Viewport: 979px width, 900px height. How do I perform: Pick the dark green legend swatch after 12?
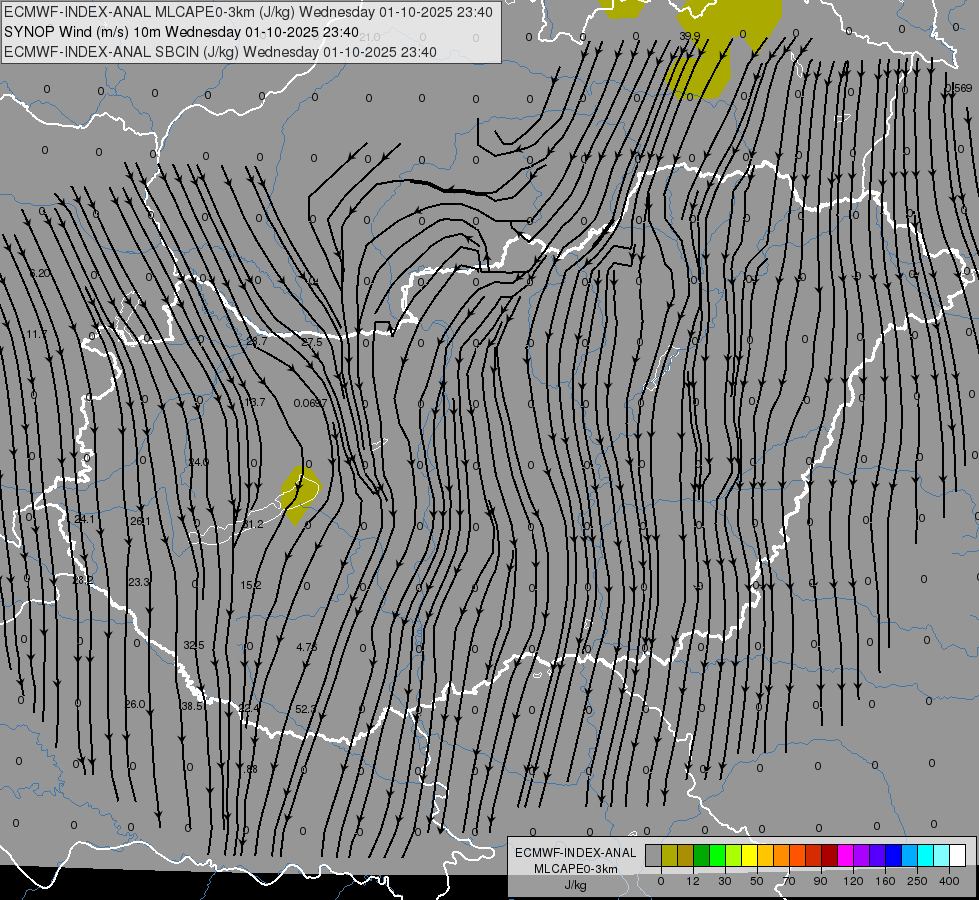pyautogui.click(x=702, y=855)
